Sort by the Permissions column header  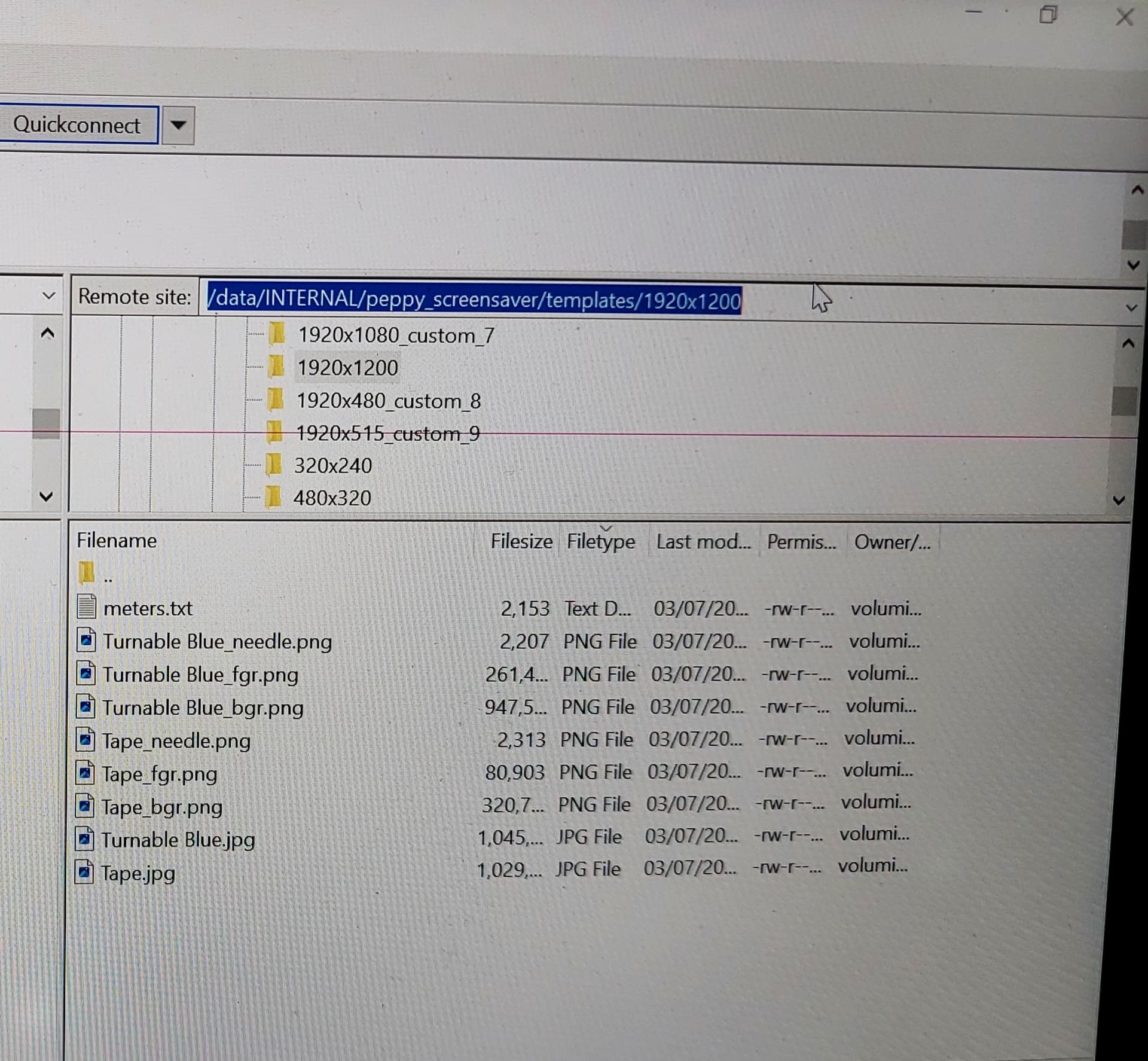[x=801, y=542]
